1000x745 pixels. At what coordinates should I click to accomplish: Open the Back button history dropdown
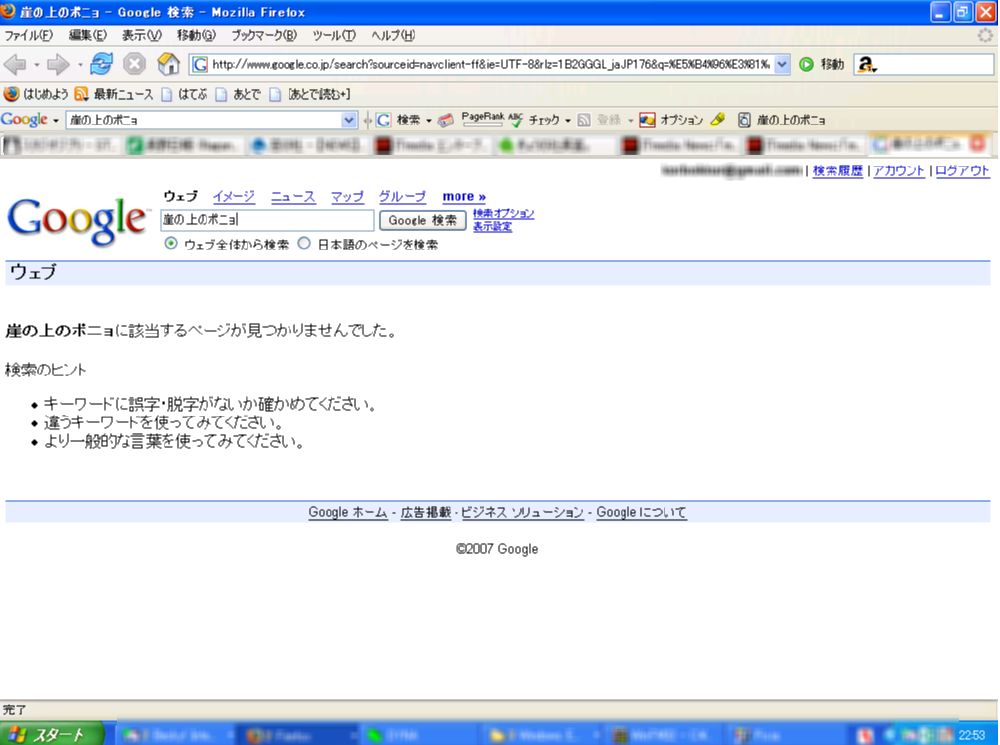click(x=37, y=65)
